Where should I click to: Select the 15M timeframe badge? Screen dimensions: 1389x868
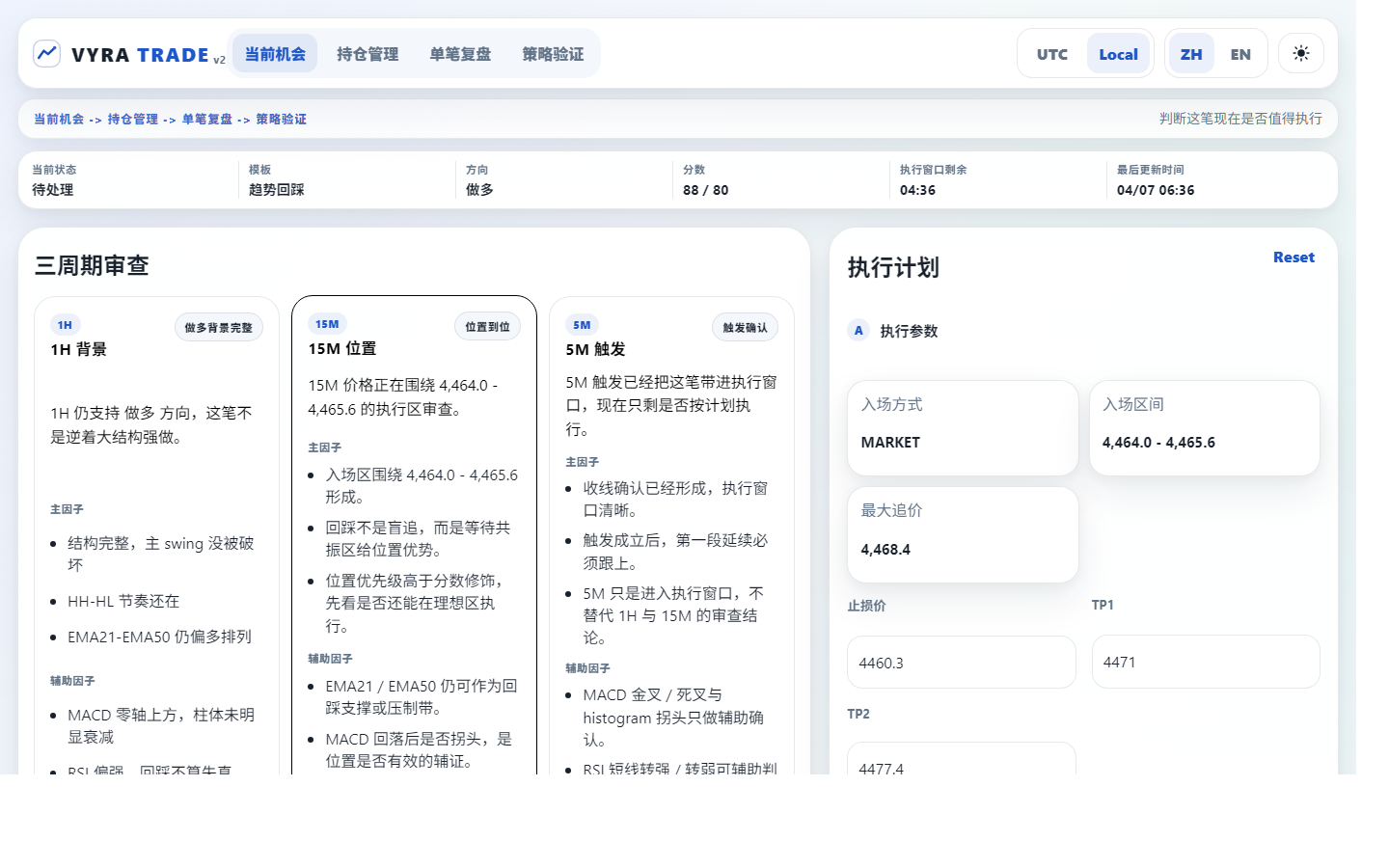tap(327, 323)
